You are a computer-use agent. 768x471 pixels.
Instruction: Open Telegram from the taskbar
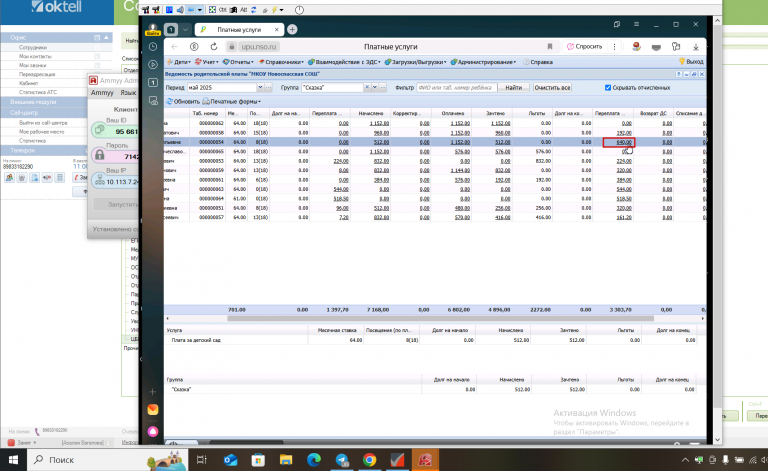click(x=342, y=460)
